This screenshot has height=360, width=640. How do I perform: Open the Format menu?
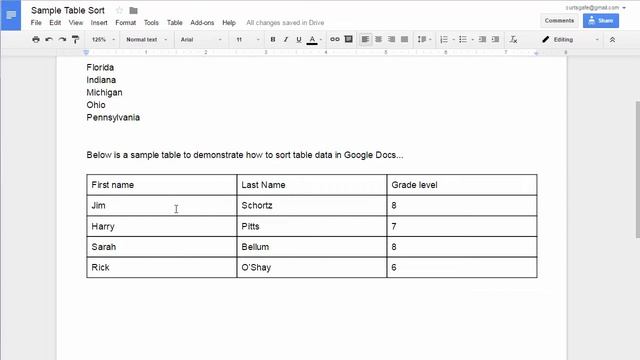126,22
